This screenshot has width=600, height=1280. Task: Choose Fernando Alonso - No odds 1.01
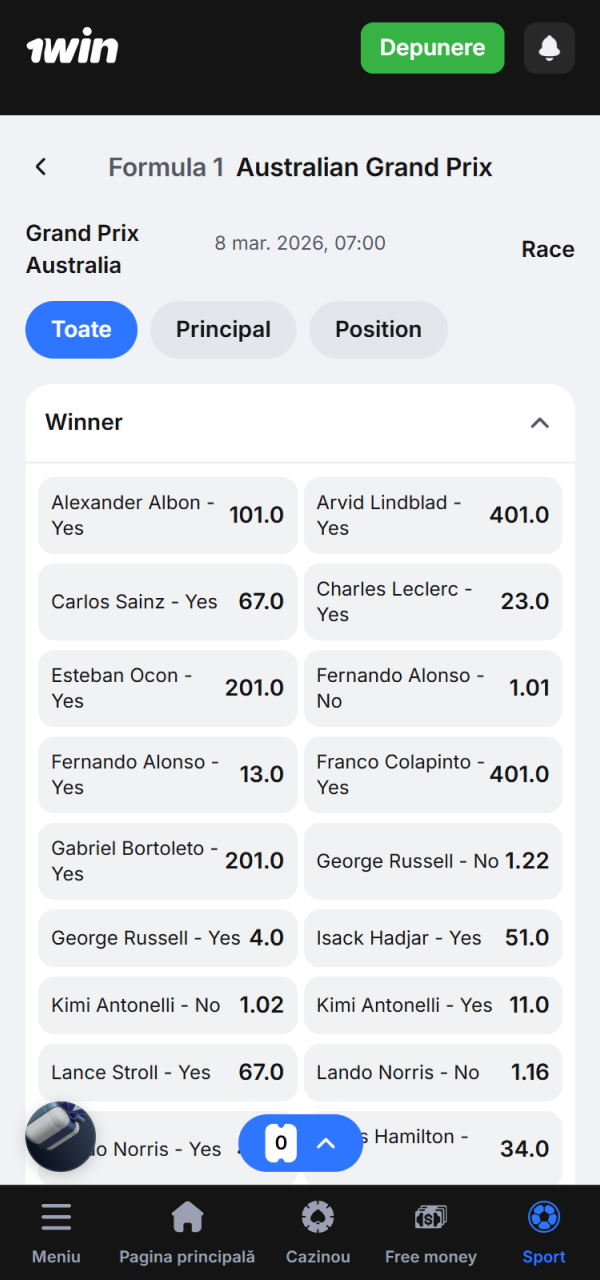pos(433,688)
